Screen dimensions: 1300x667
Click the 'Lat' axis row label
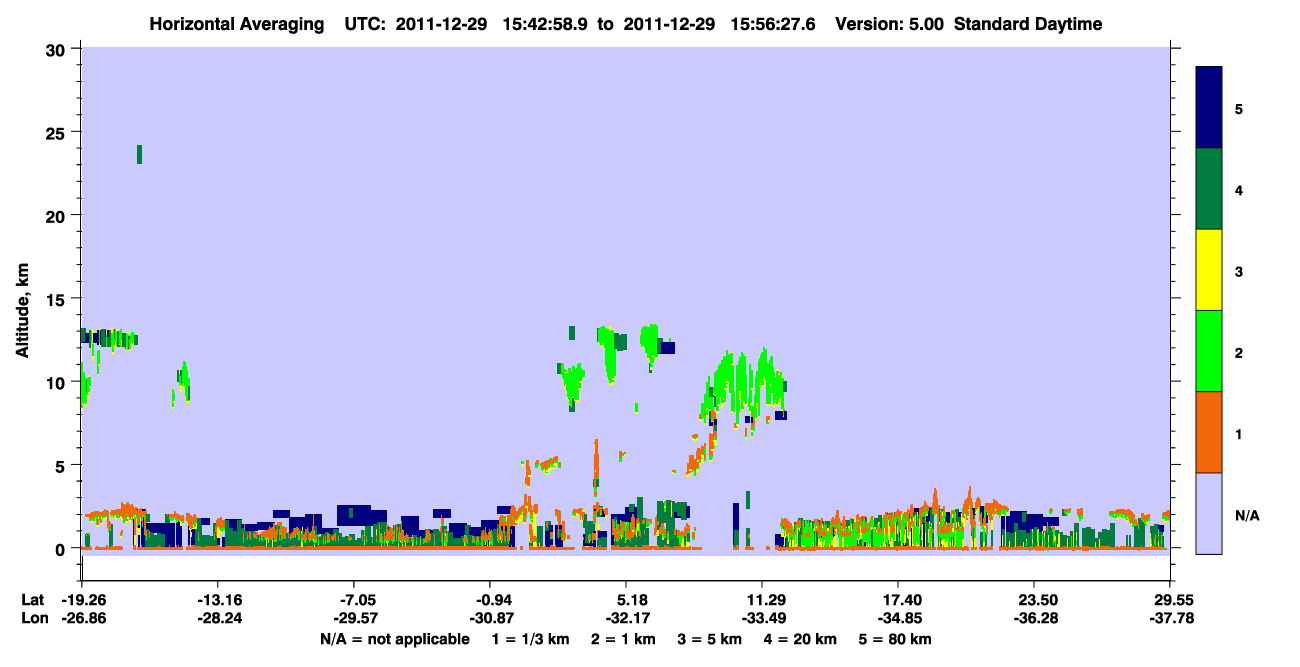pyautogui.click(x=32, y=600)
